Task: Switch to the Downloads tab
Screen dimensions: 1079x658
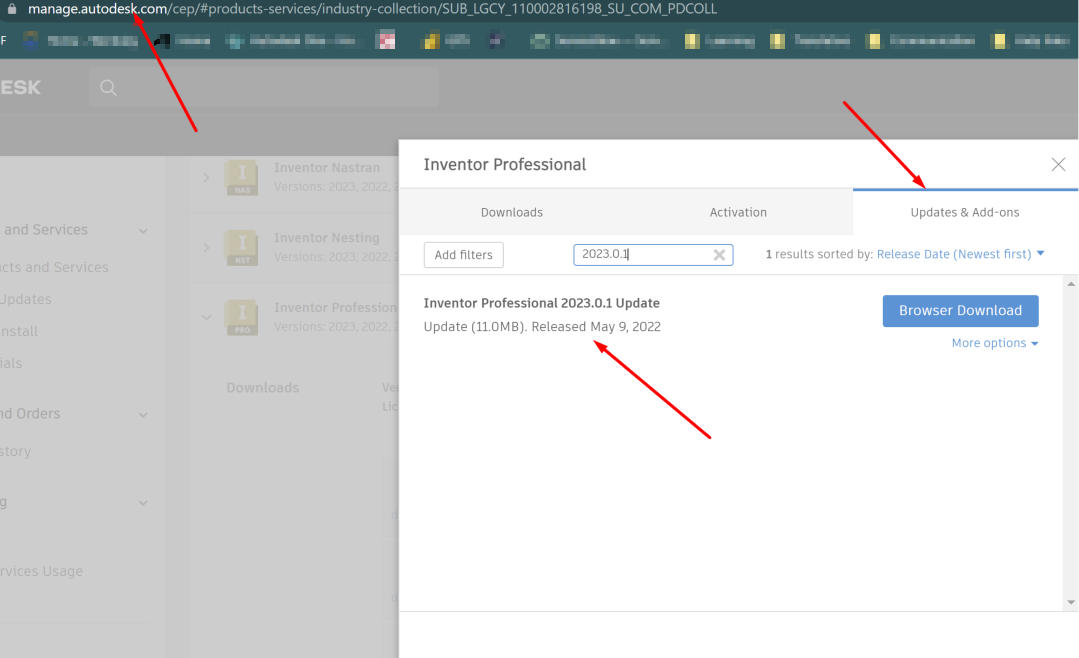Action: pyautogui.click(x=511, y=212)
